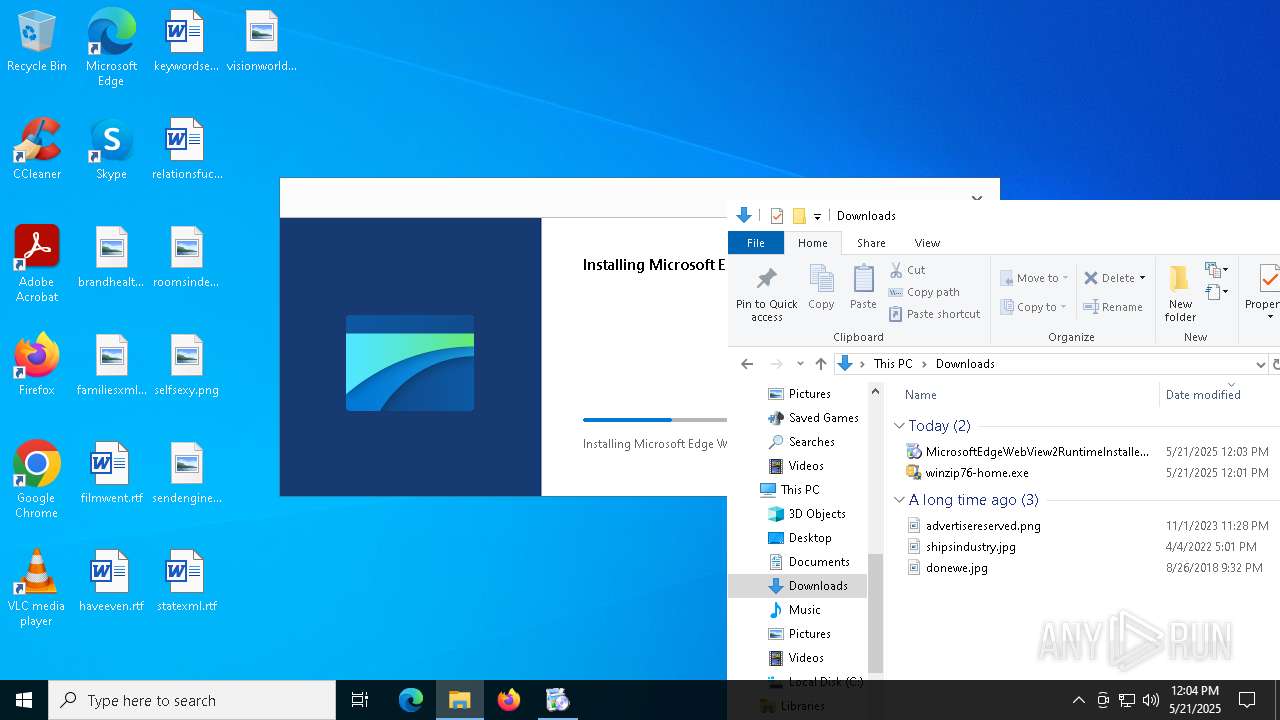Create a New folder from ribbon
1280x720 pixels.
coord(1180,293)
